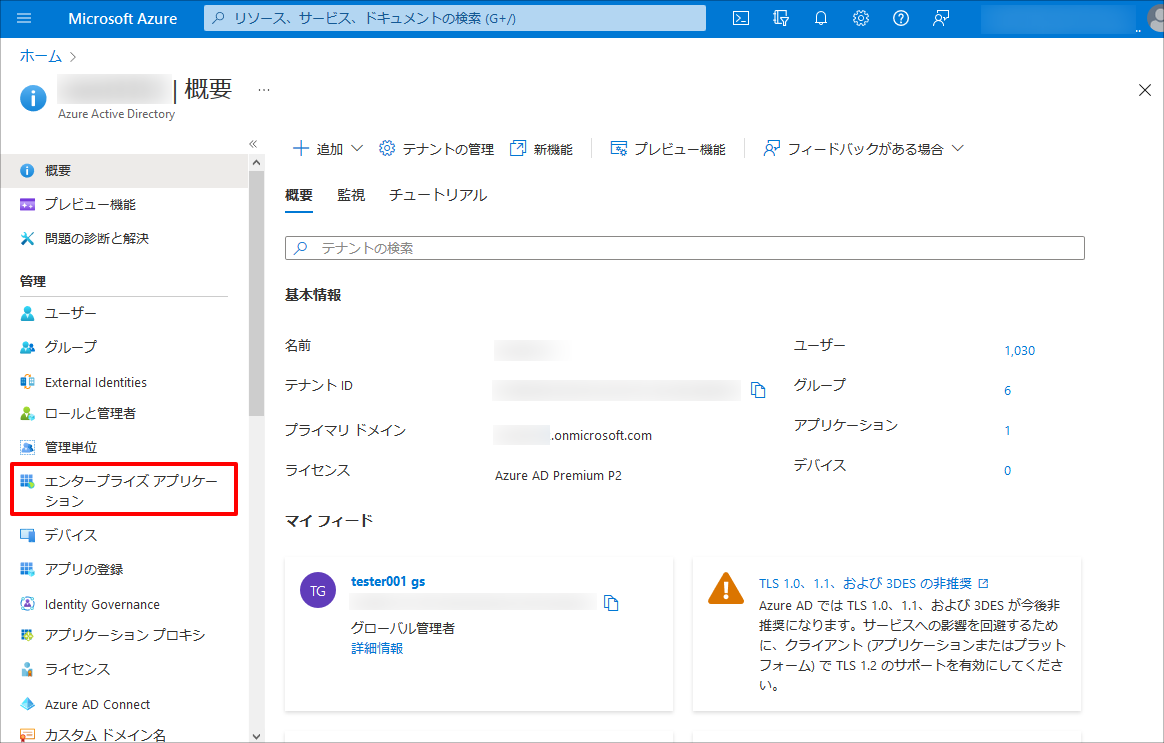Viewport: 1164px width, 743px height.
Task: Click the デバイス icon in sidebar
Action: 27,535
